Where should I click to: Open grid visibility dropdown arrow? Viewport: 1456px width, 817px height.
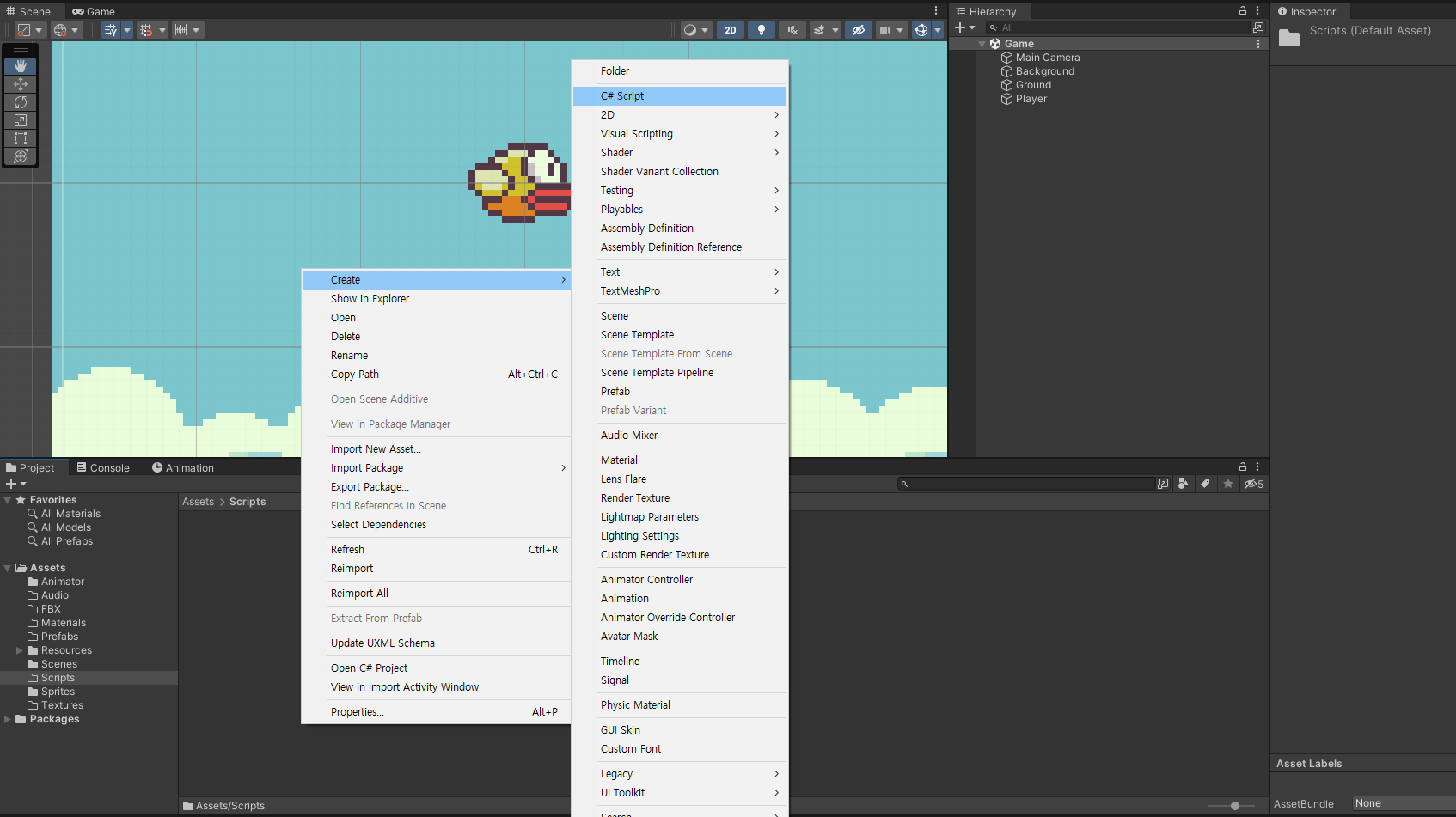click(x=127, y=30)
